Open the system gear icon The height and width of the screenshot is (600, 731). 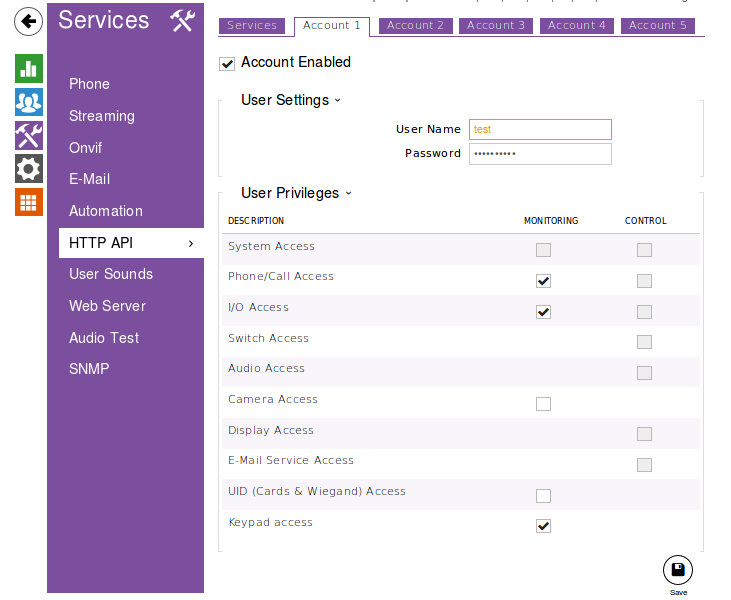[29, 168]
